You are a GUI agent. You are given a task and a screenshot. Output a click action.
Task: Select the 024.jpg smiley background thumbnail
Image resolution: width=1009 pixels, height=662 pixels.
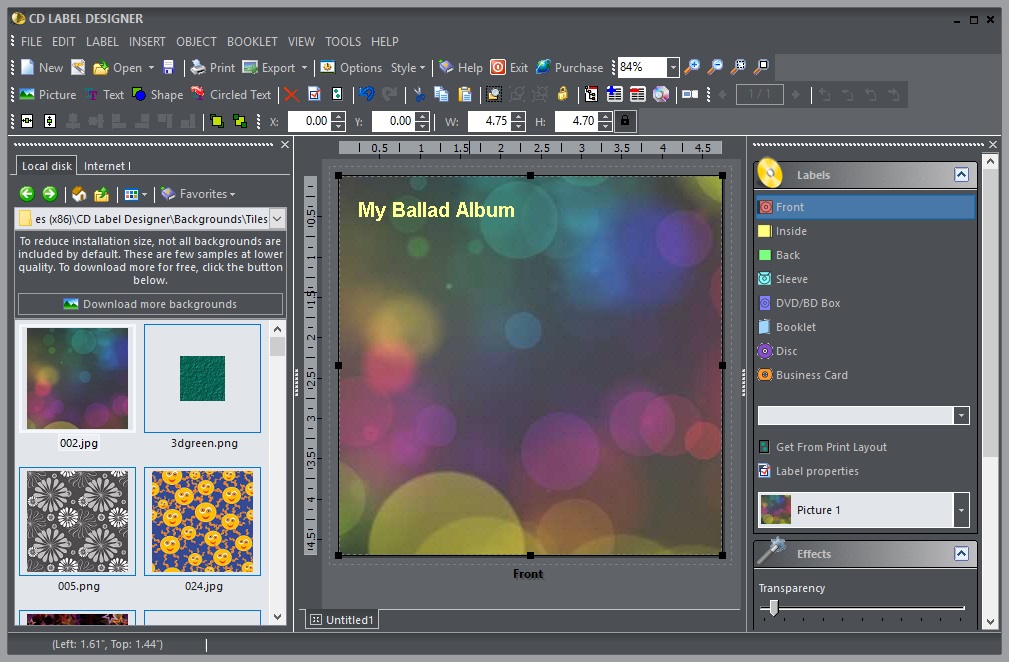(x=203, y=521)
